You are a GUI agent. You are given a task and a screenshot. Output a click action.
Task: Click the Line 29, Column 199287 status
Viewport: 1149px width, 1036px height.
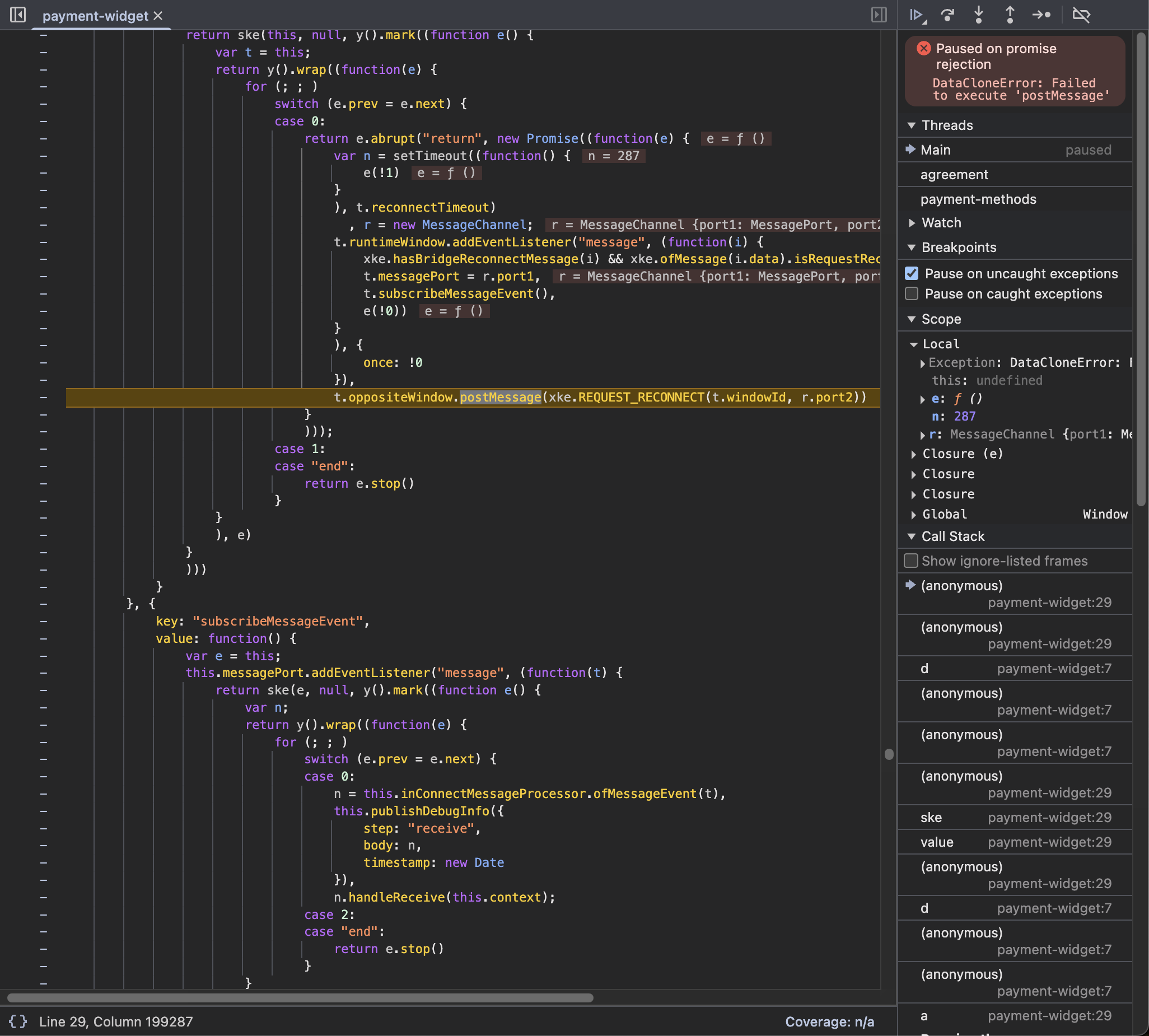click(116, 1022)
